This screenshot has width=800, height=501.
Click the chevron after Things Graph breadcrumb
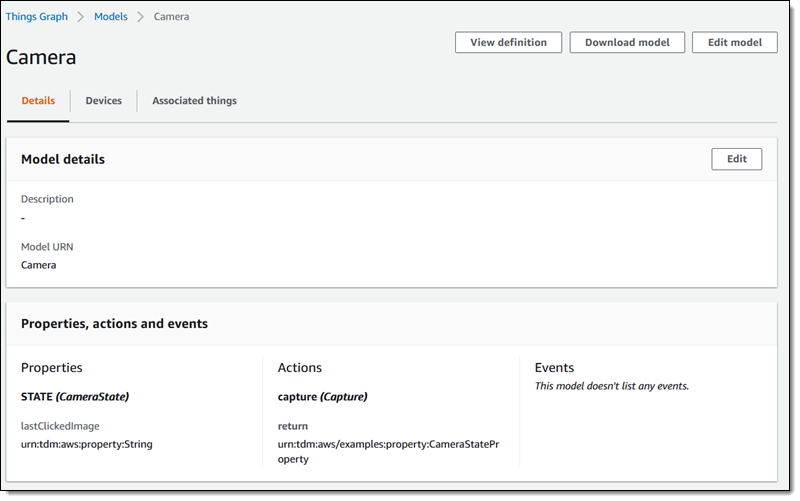[81, 17]
